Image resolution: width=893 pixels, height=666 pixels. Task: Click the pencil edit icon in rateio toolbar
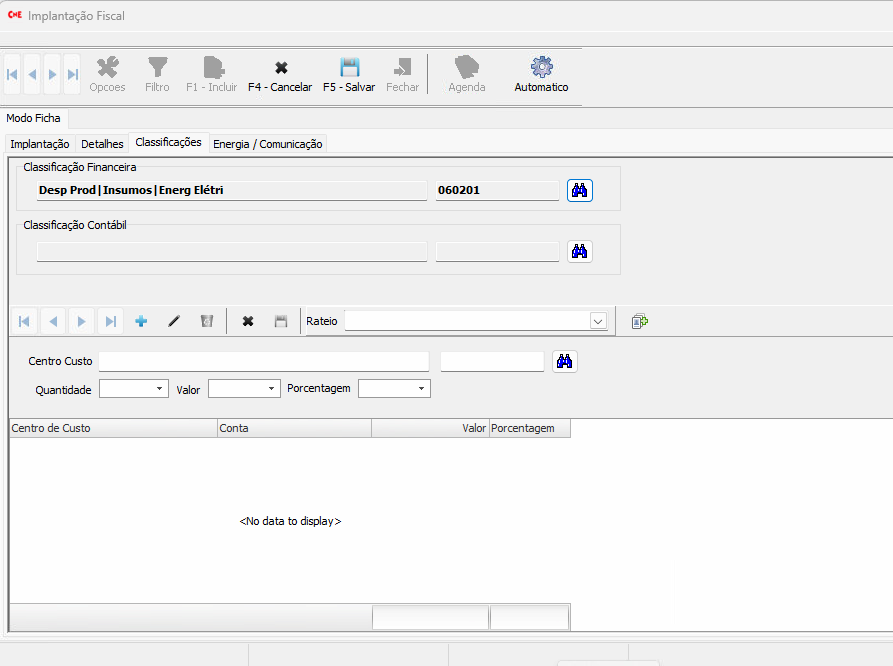174,321
